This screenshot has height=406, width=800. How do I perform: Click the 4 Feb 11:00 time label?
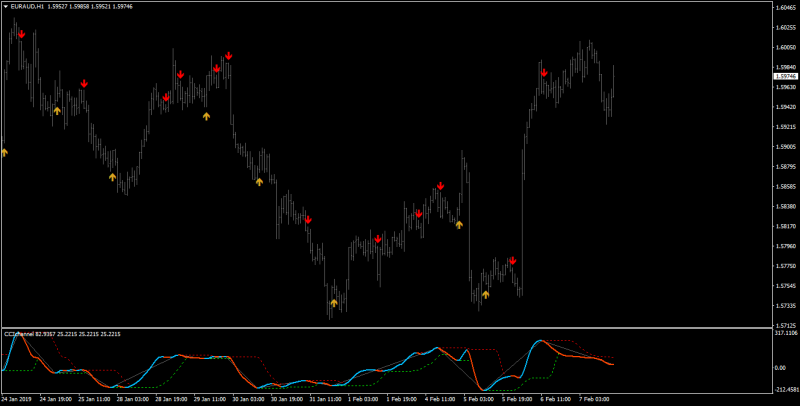pos(441,399)
